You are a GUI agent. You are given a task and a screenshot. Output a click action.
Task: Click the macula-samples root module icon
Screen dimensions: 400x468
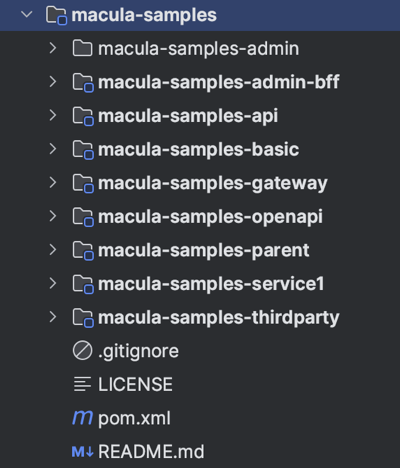pos(56,16)
